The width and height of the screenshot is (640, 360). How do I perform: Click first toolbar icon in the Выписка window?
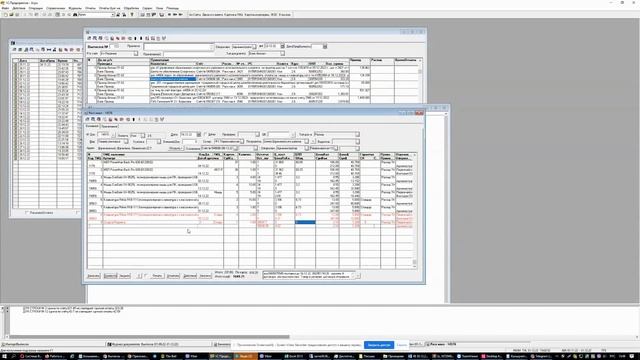[x=89, y=38]
